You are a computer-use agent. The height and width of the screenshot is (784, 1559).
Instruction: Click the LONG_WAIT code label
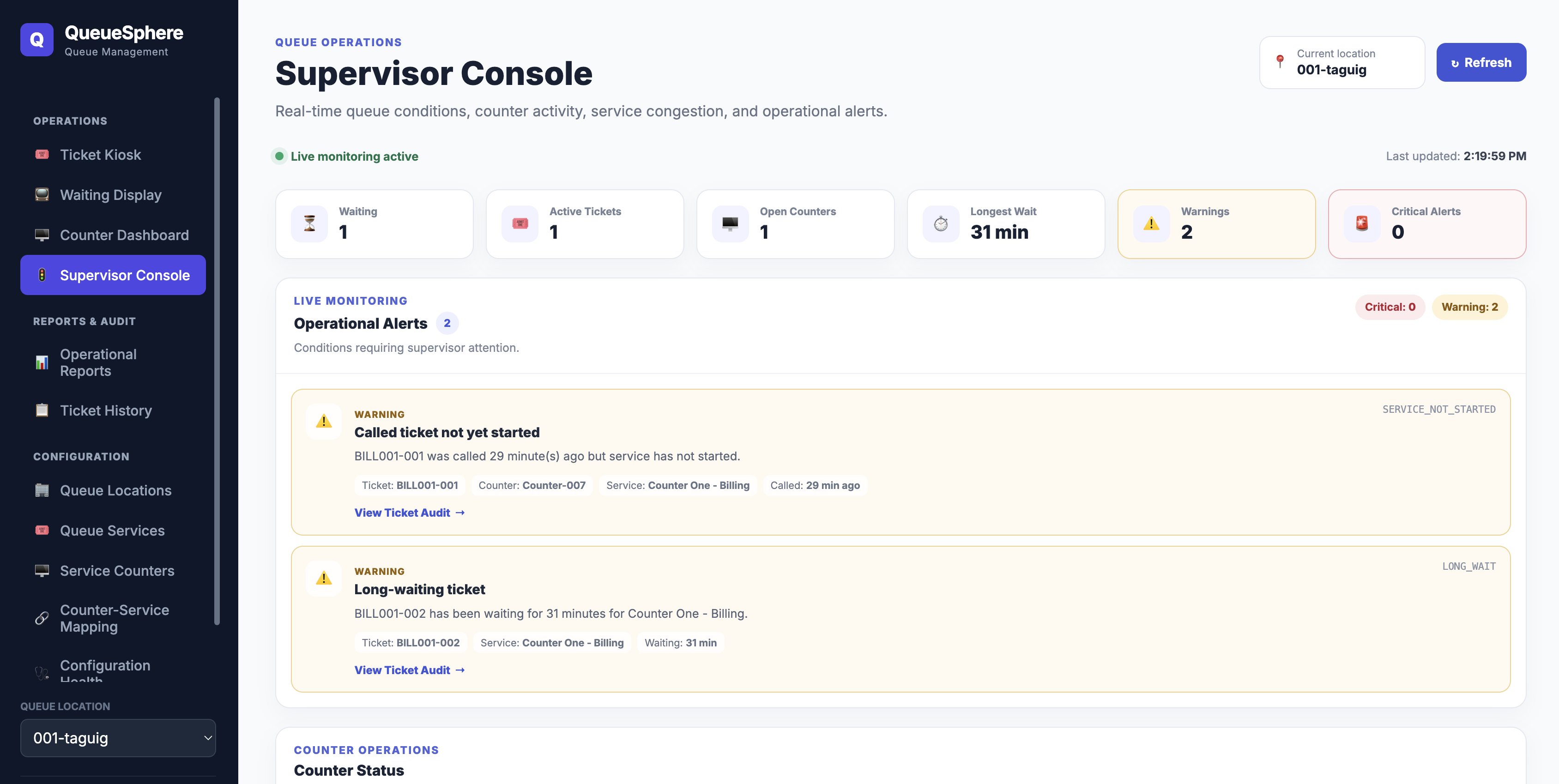pos(1468,566)
